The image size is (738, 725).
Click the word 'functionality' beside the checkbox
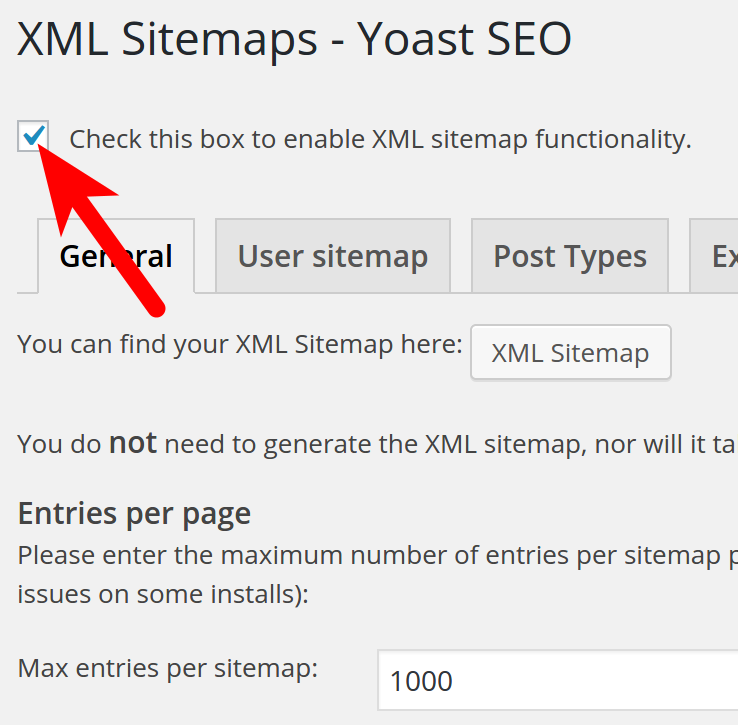pos(612,139)
